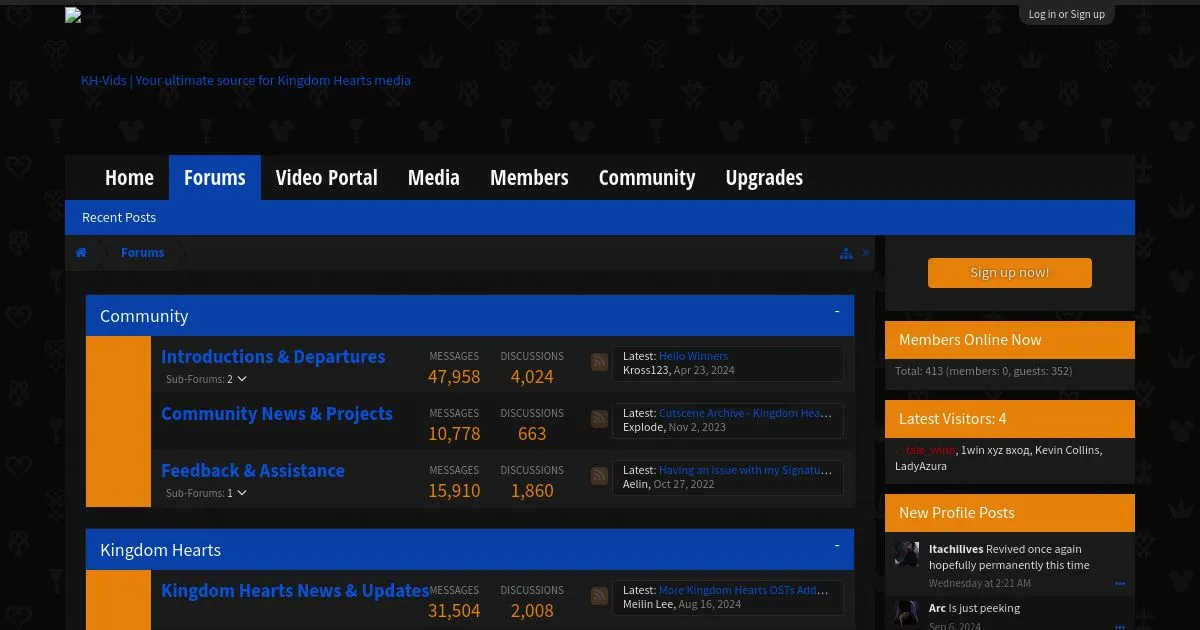Open the Community category heading
The width and height of the screenshot is (1200, 630).
click(144, 316)
